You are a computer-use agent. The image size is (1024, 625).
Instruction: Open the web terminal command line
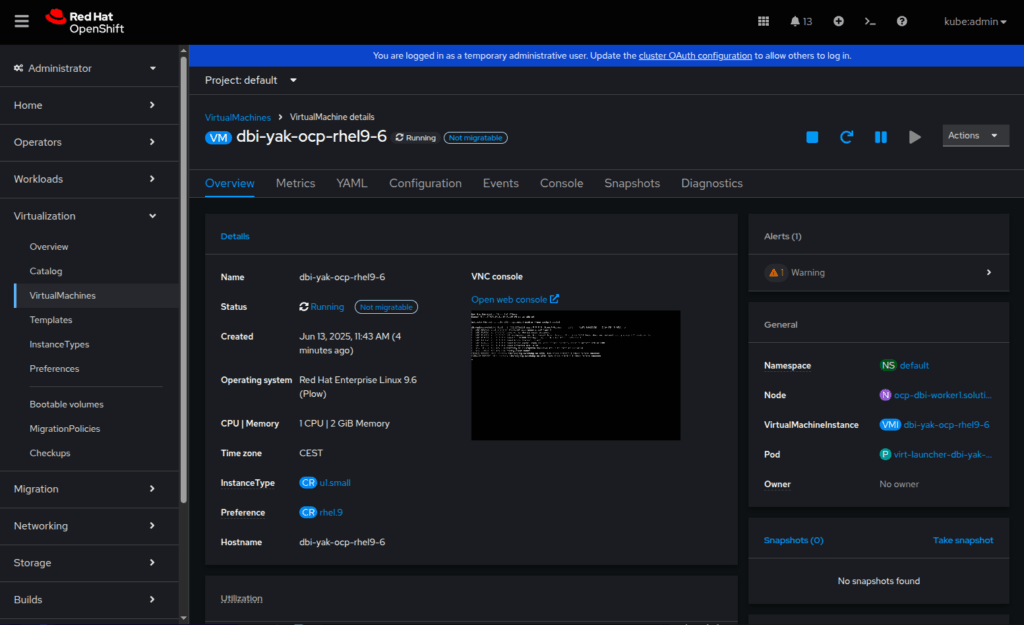click(870, 22)
